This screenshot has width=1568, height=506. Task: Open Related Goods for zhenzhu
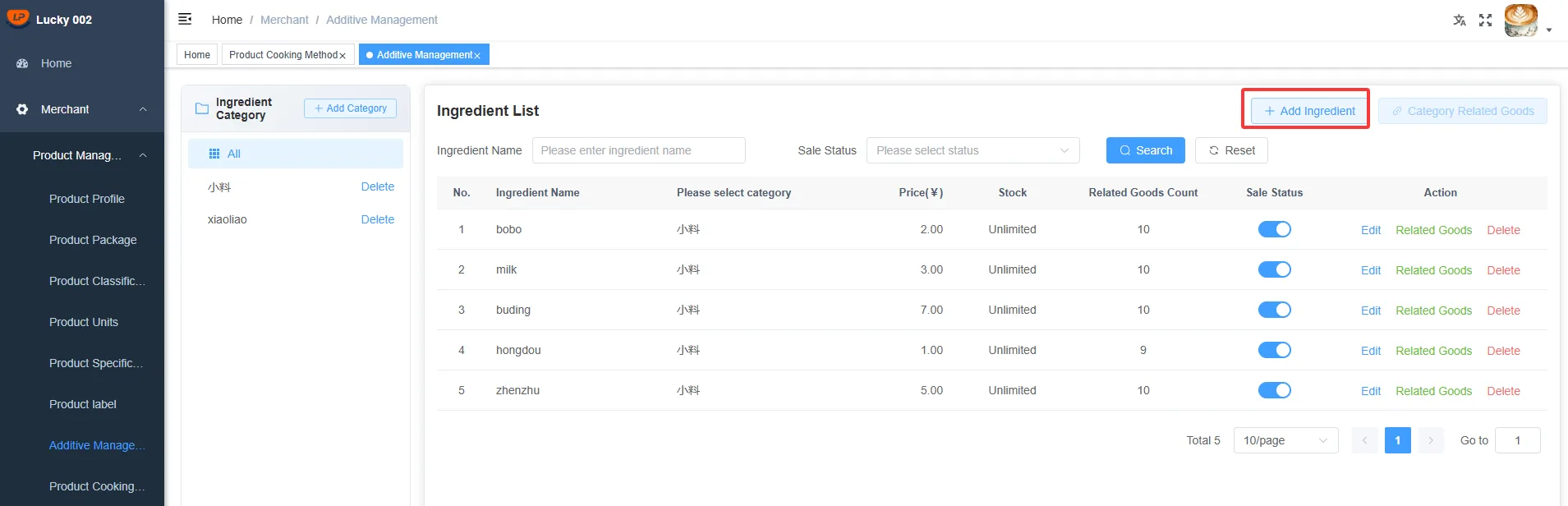[x=1433, y=391]
